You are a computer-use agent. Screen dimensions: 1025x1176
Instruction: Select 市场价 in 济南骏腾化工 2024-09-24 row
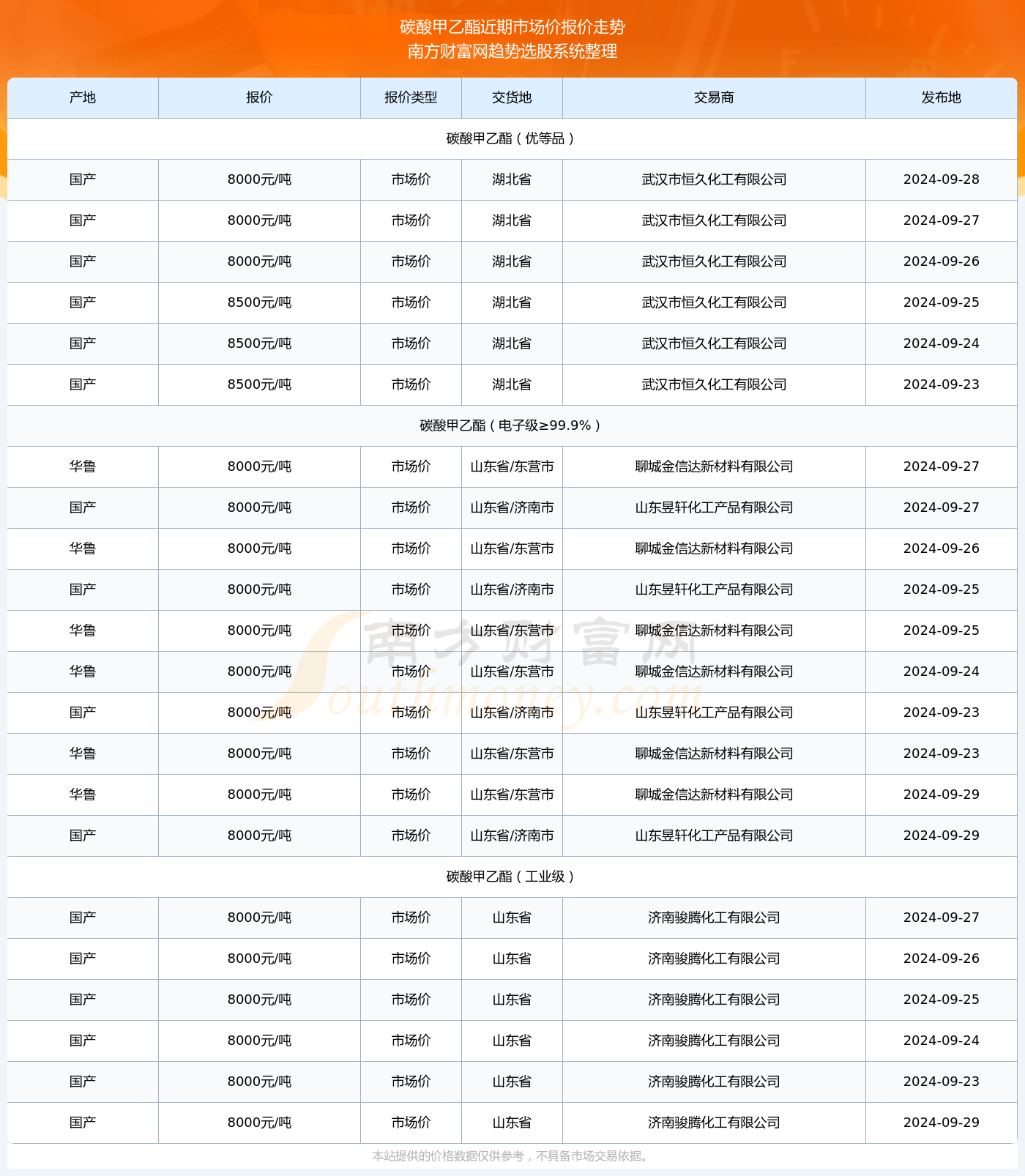point(411,1041)
